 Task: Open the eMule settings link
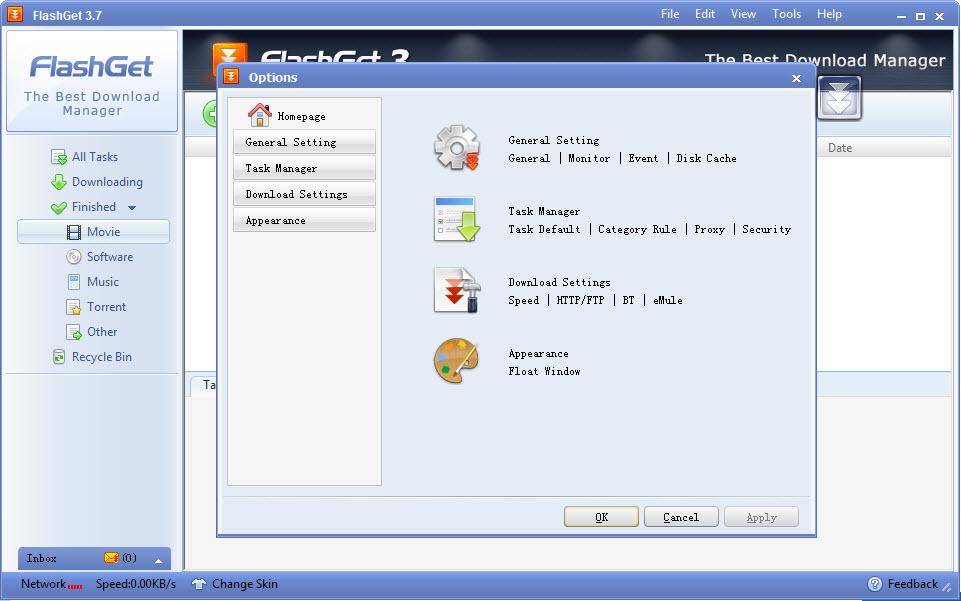pyautogui.click(x=667, y=300)
